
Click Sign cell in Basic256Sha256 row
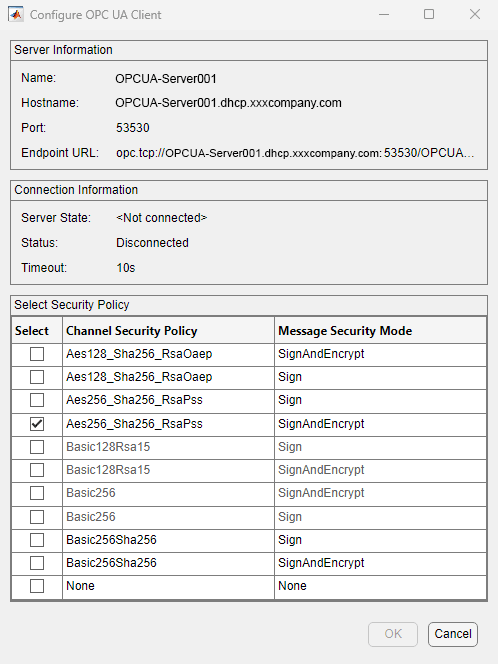point(380,540)
